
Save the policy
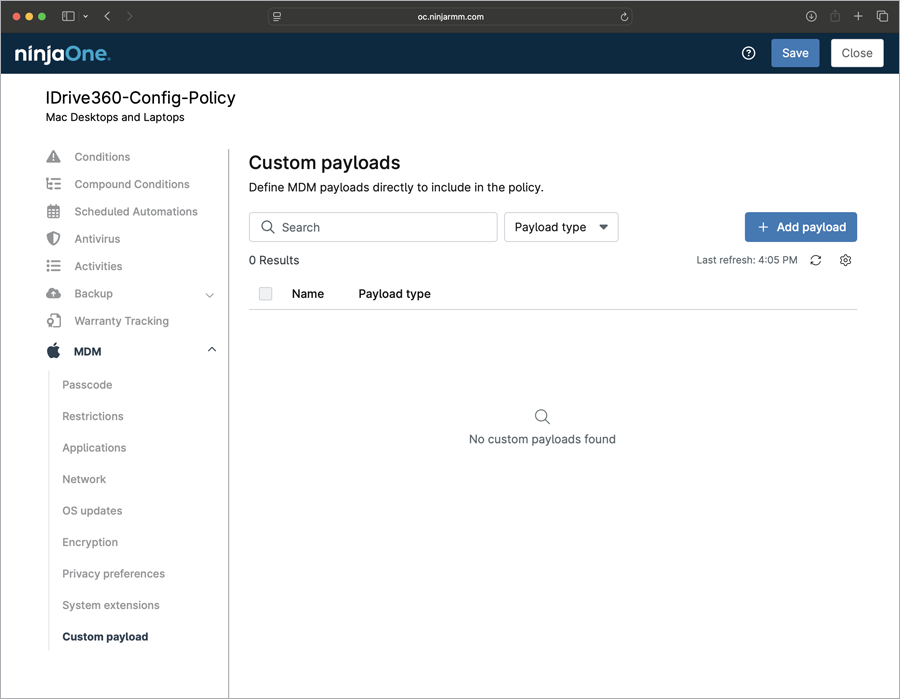pos(795,53)
